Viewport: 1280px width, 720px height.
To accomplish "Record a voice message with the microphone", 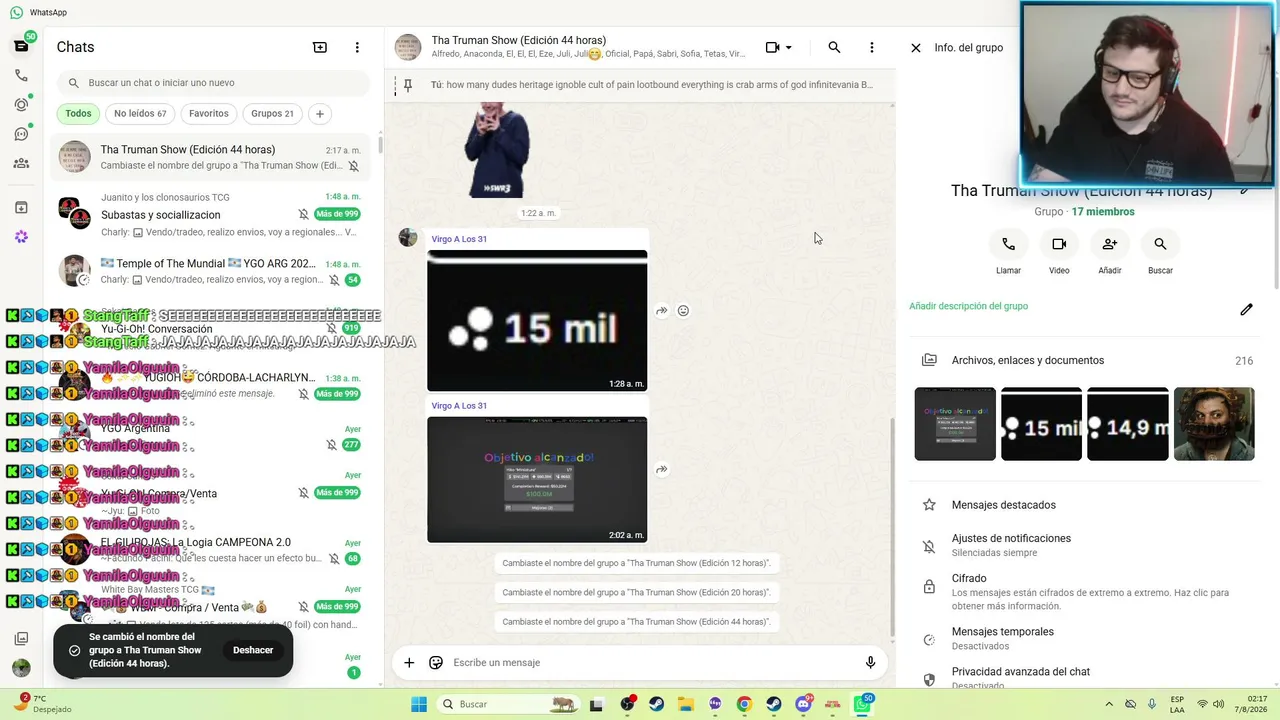I will 870,662.
